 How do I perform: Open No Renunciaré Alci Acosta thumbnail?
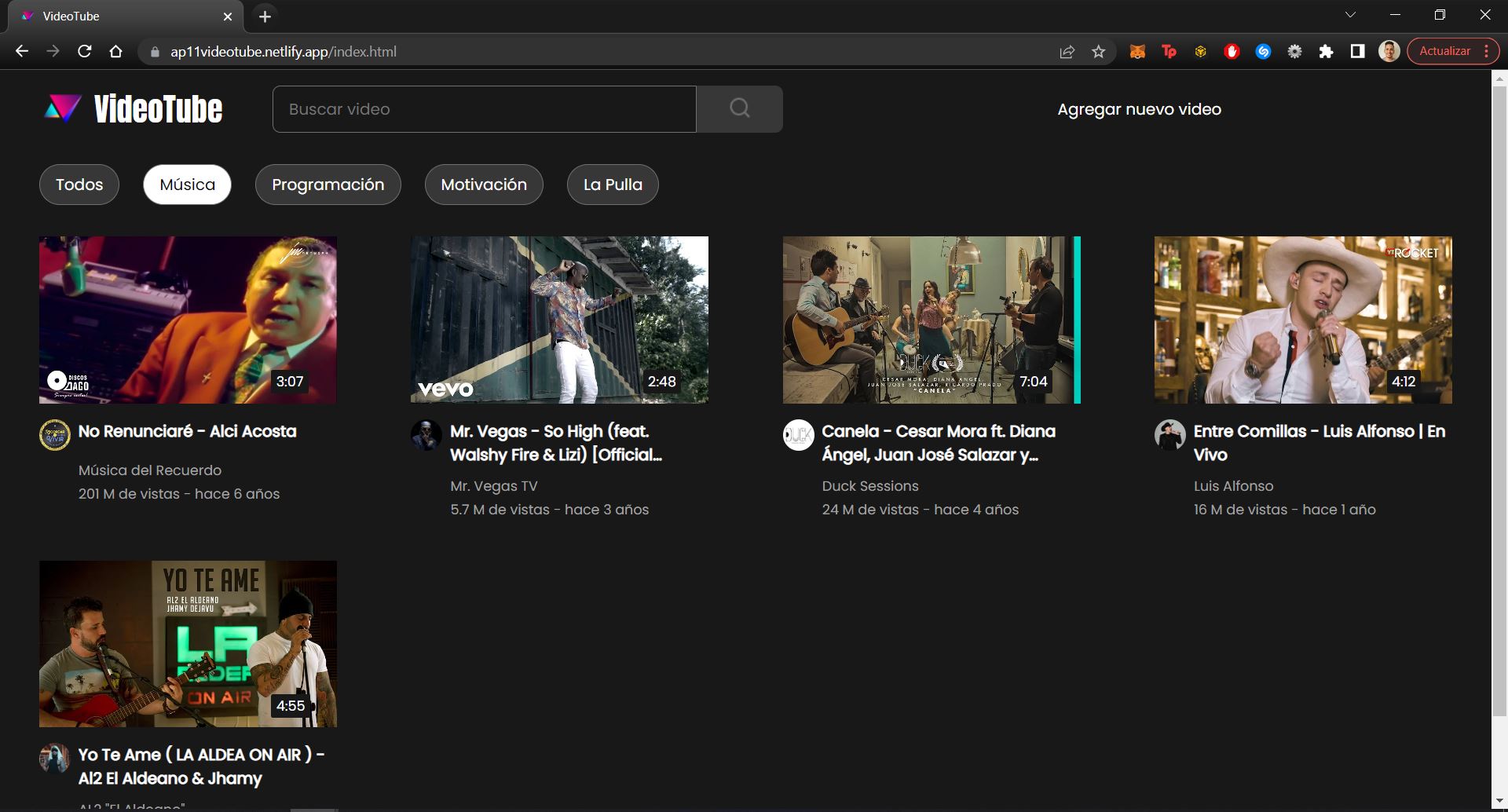(188, 320)
